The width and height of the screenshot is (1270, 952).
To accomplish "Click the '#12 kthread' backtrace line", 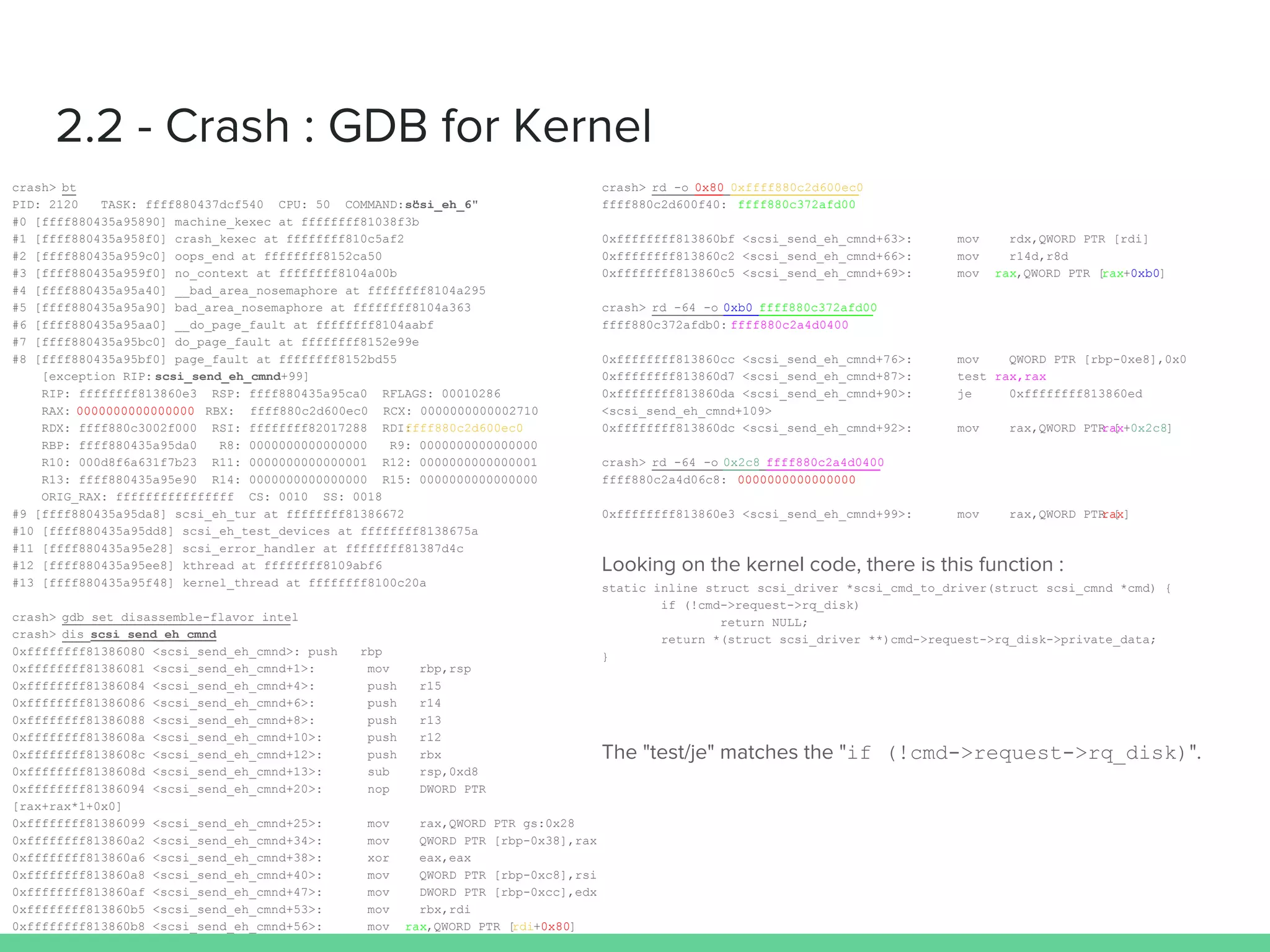I will tap(197, 566).
